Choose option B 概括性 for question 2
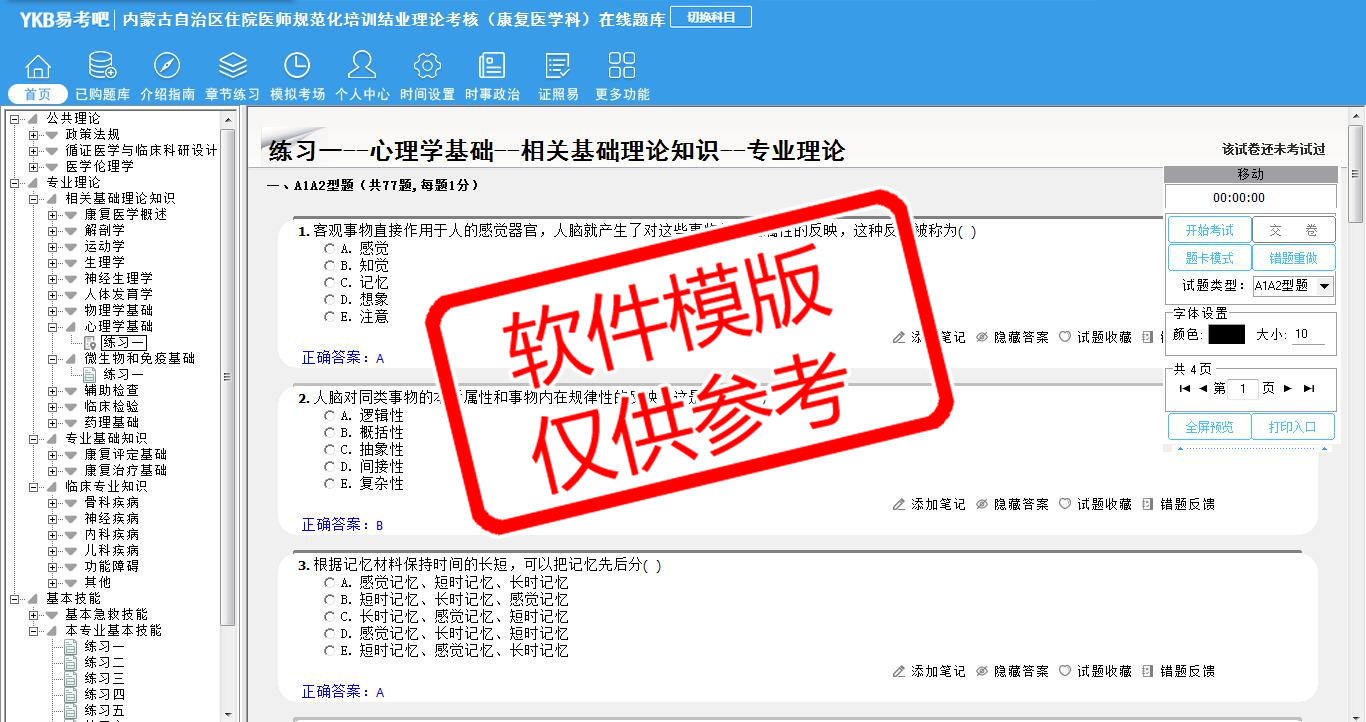Screen dimensions: 1366x722 pos(330,433)
